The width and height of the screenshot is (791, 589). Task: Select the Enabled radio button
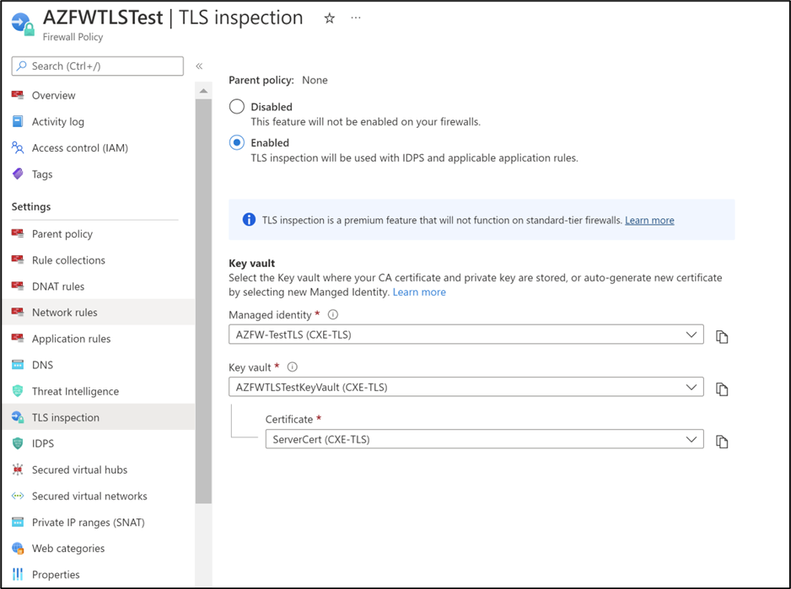(x=237, y=143)
